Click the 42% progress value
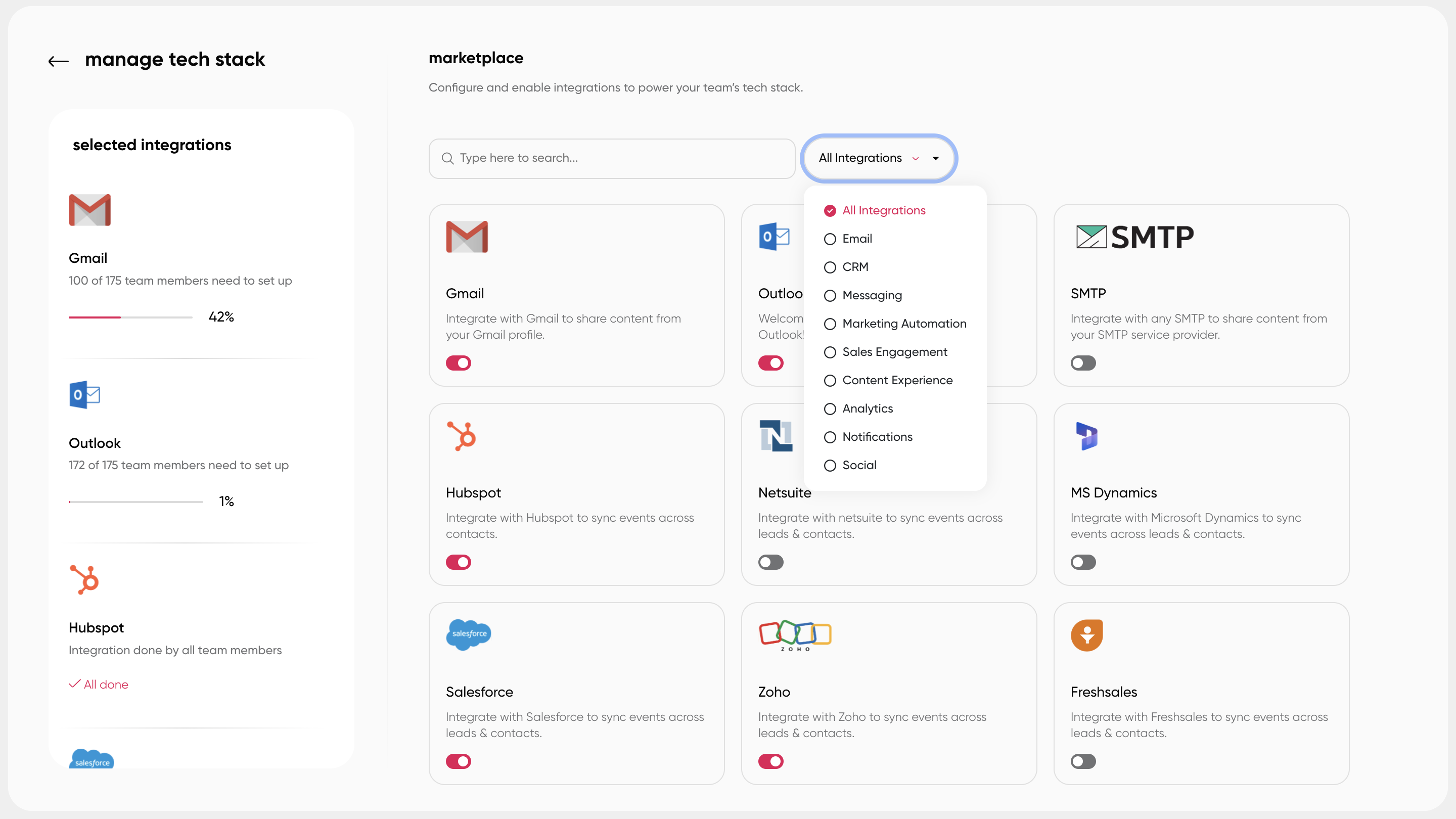 221,316
